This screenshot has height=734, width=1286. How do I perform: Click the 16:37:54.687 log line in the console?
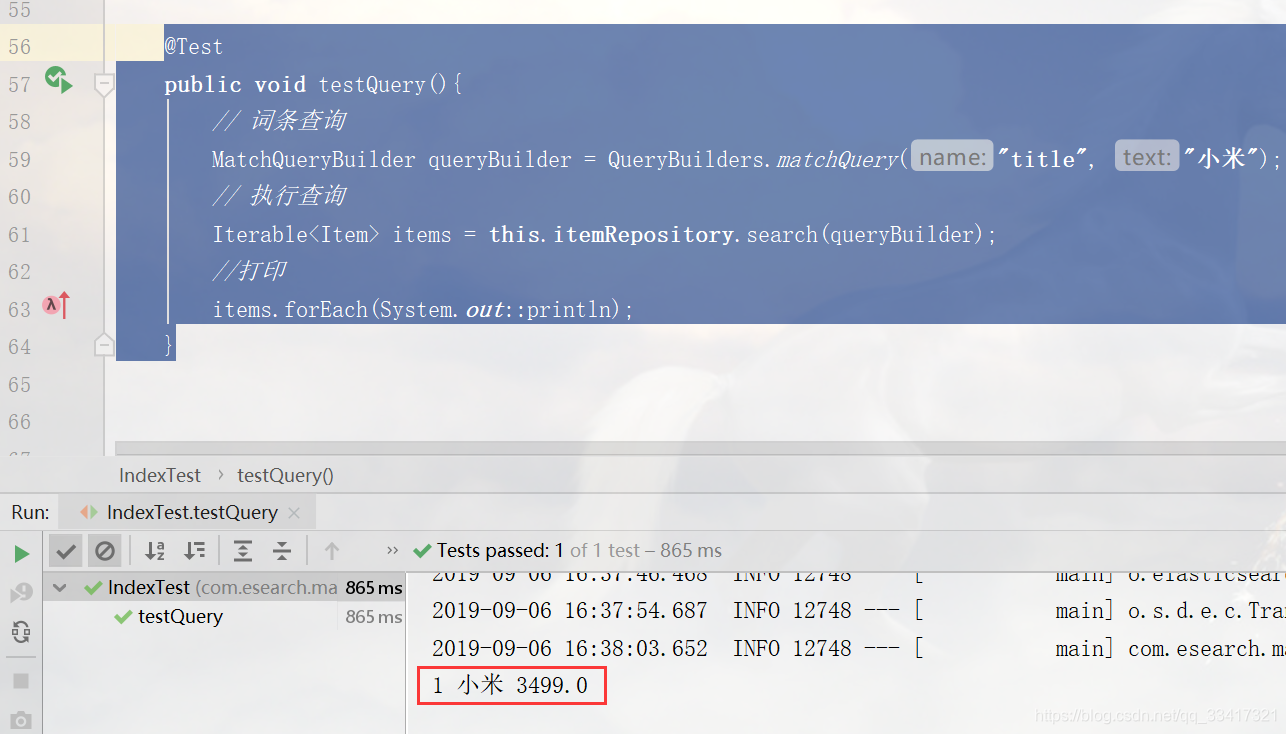pyautogui.click(x=858, y=611)
